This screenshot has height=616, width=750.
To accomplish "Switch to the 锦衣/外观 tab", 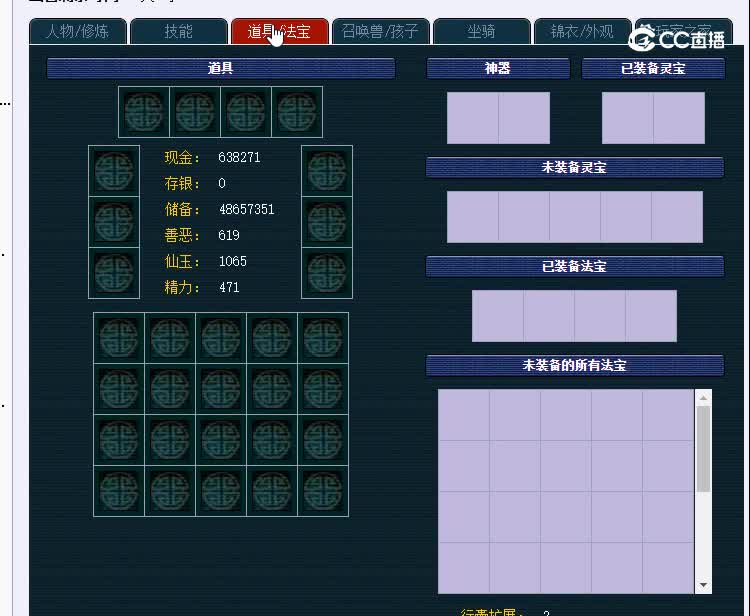I will coord(582,31).
